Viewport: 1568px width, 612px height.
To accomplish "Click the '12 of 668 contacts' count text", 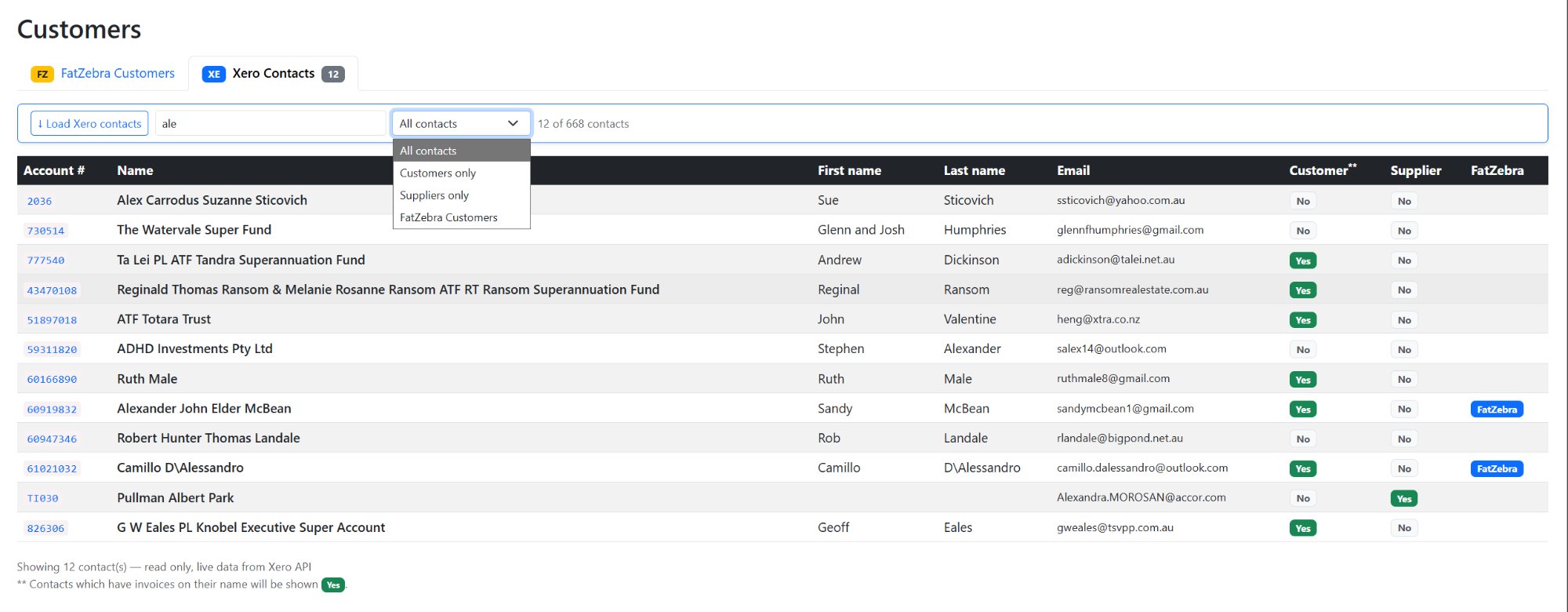I will click(x=583, y=124).
